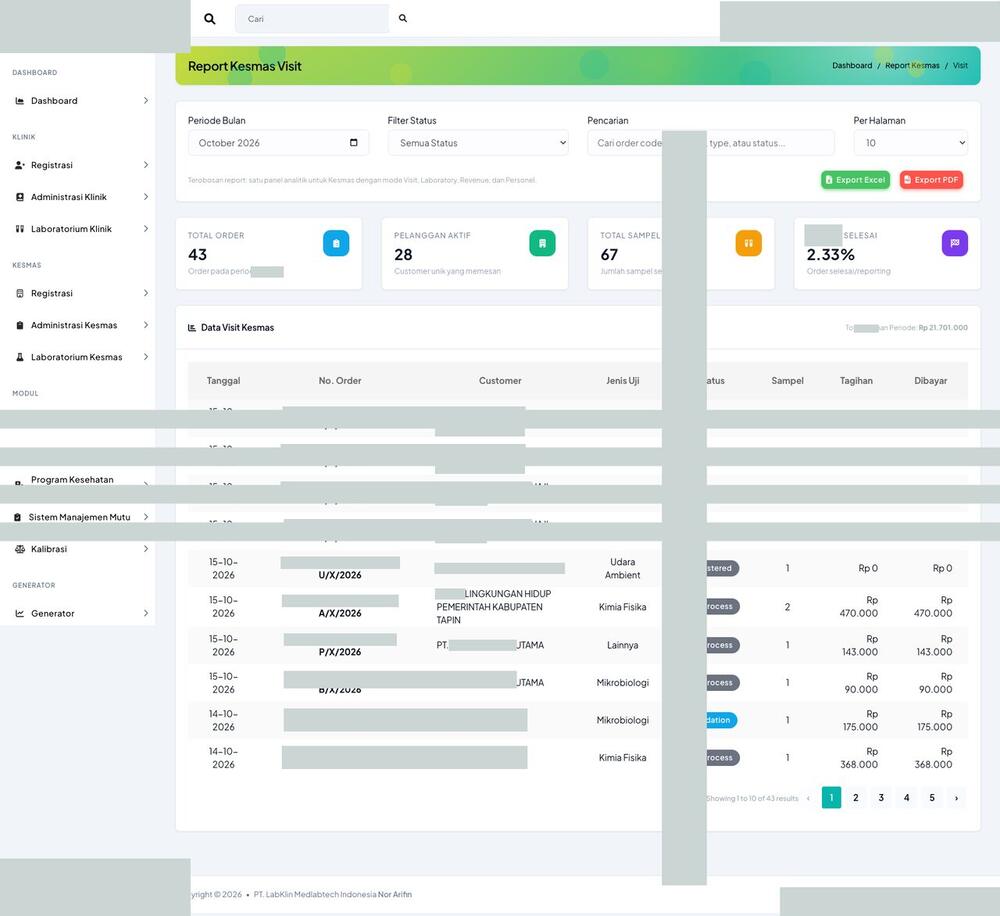Export report to Excel
This screenshot has width=1000, height=916.
point(855,180)
